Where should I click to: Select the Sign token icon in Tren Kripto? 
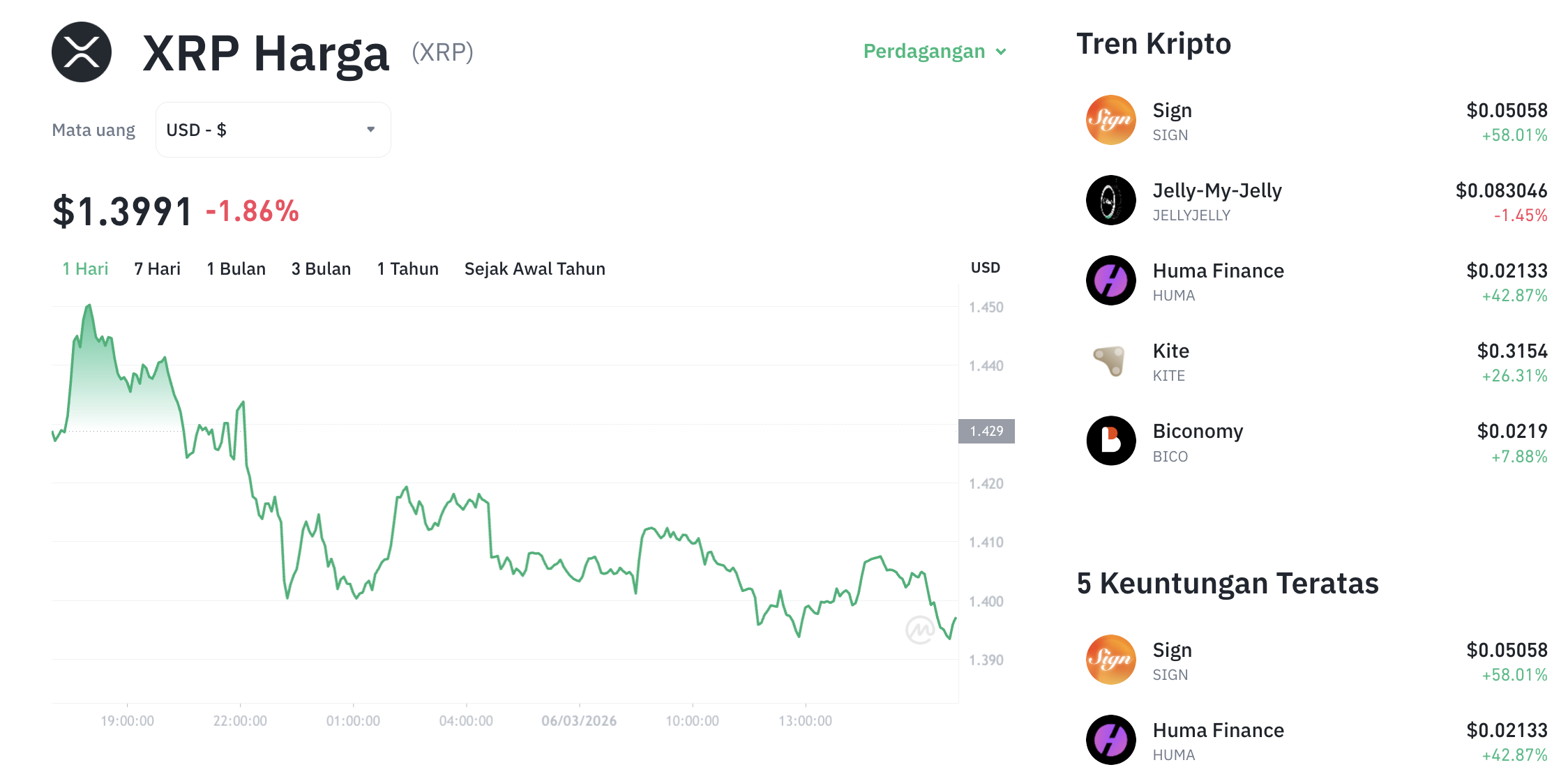1110,120
